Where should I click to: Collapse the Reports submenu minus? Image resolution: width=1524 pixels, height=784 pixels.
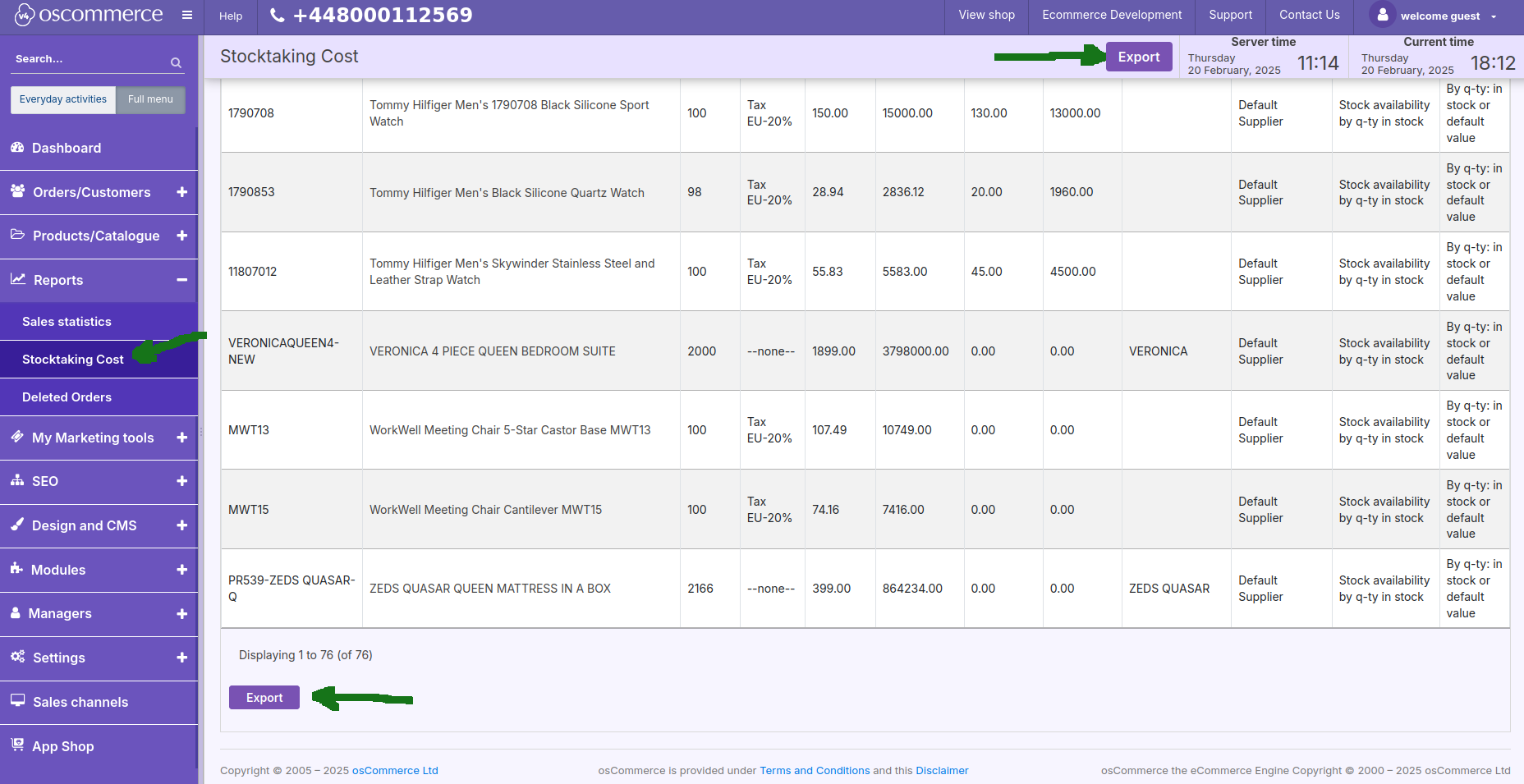point(182,280)
